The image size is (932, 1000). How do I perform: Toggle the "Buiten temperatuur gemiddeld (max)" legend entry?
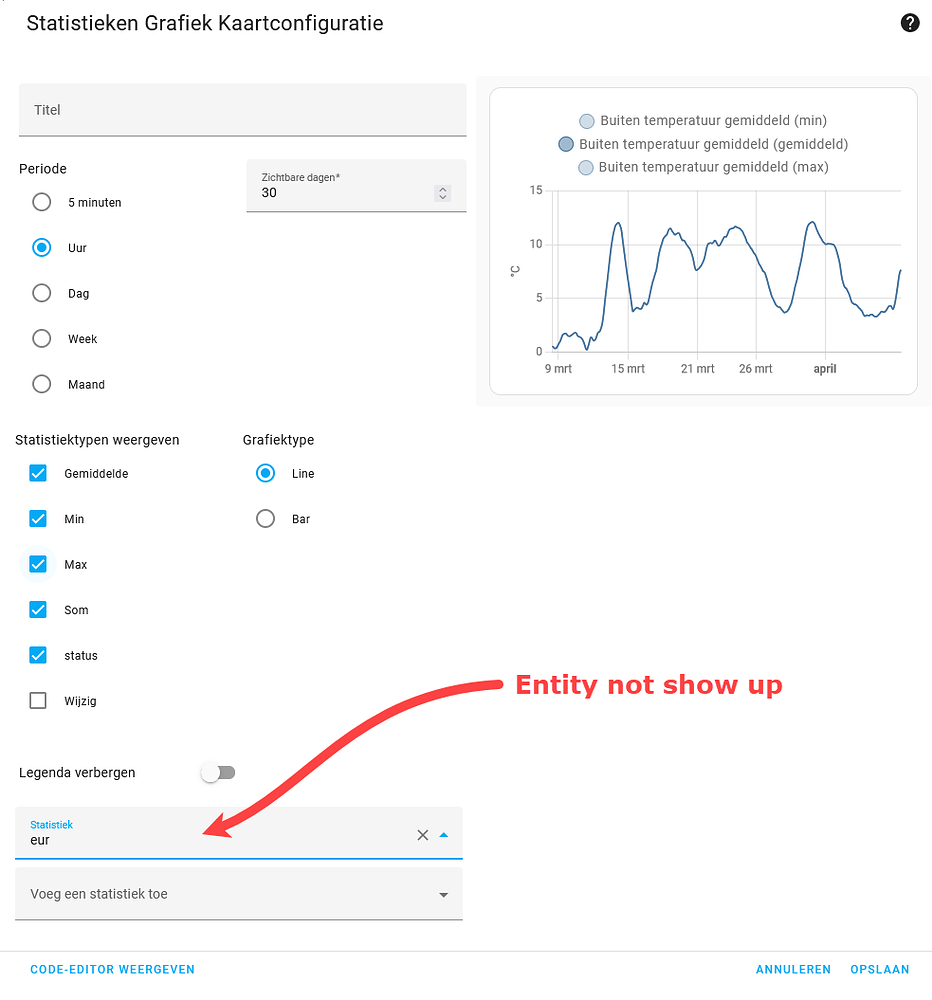(x=586, y=166)
